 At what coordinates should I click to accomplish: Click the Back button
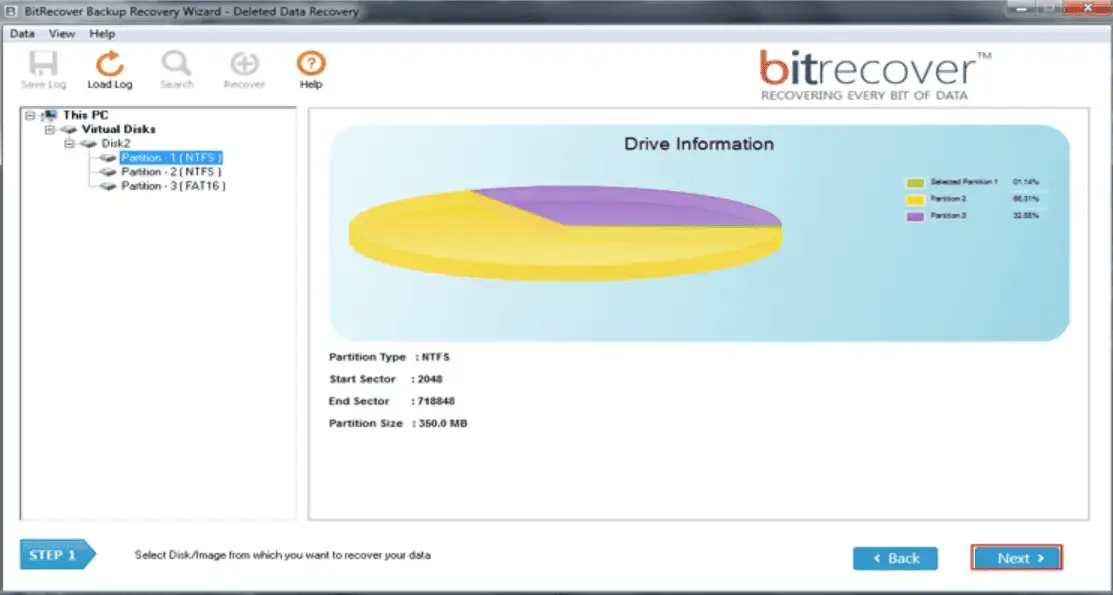coord(895,558)
